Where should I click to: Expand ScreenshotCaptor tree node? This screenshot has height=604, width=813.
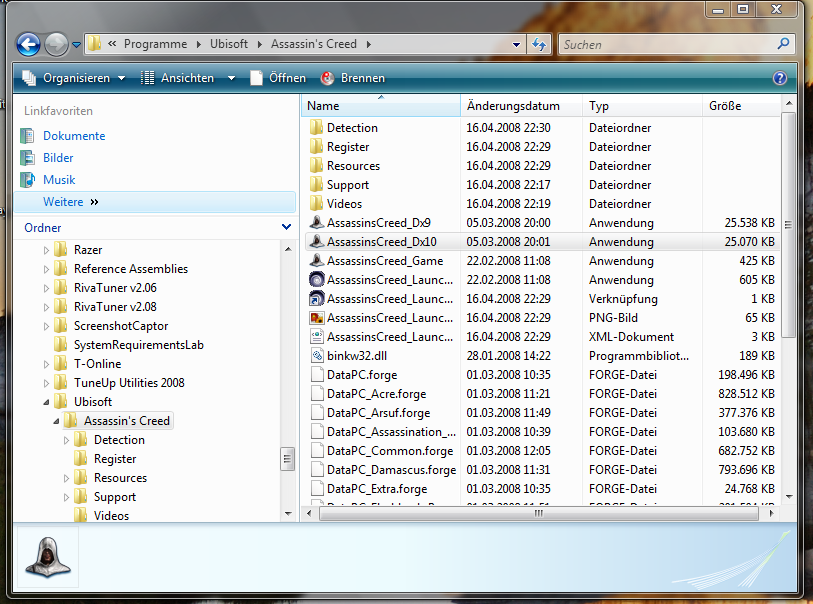pyautogui.click(x=46, y=327)
